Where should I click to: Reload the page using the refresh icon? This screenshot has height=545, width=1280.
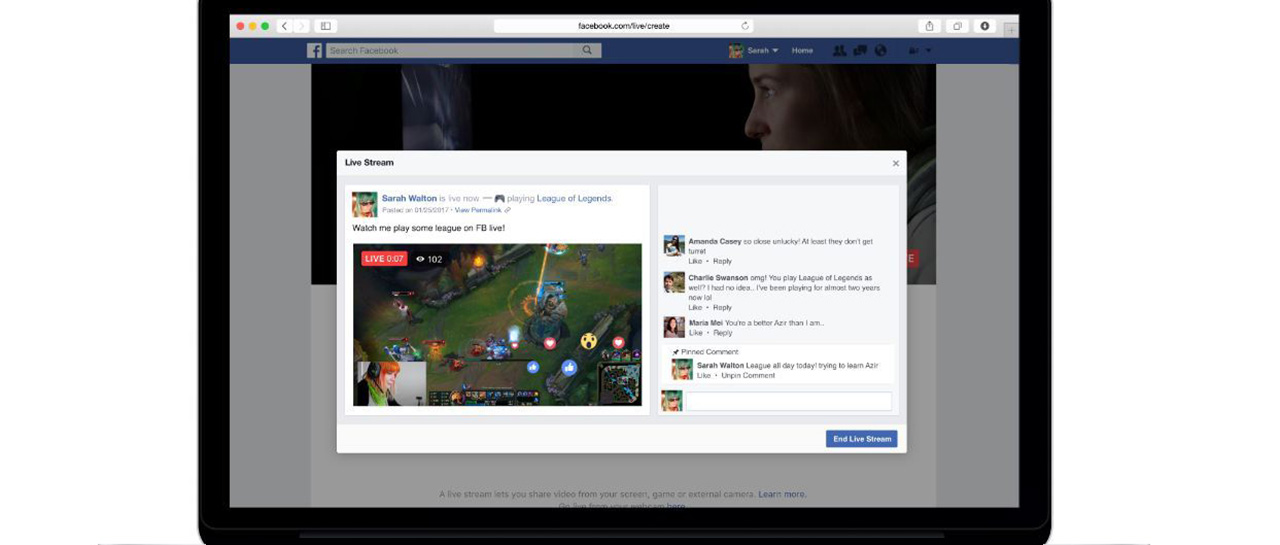(x=745, y=26)
